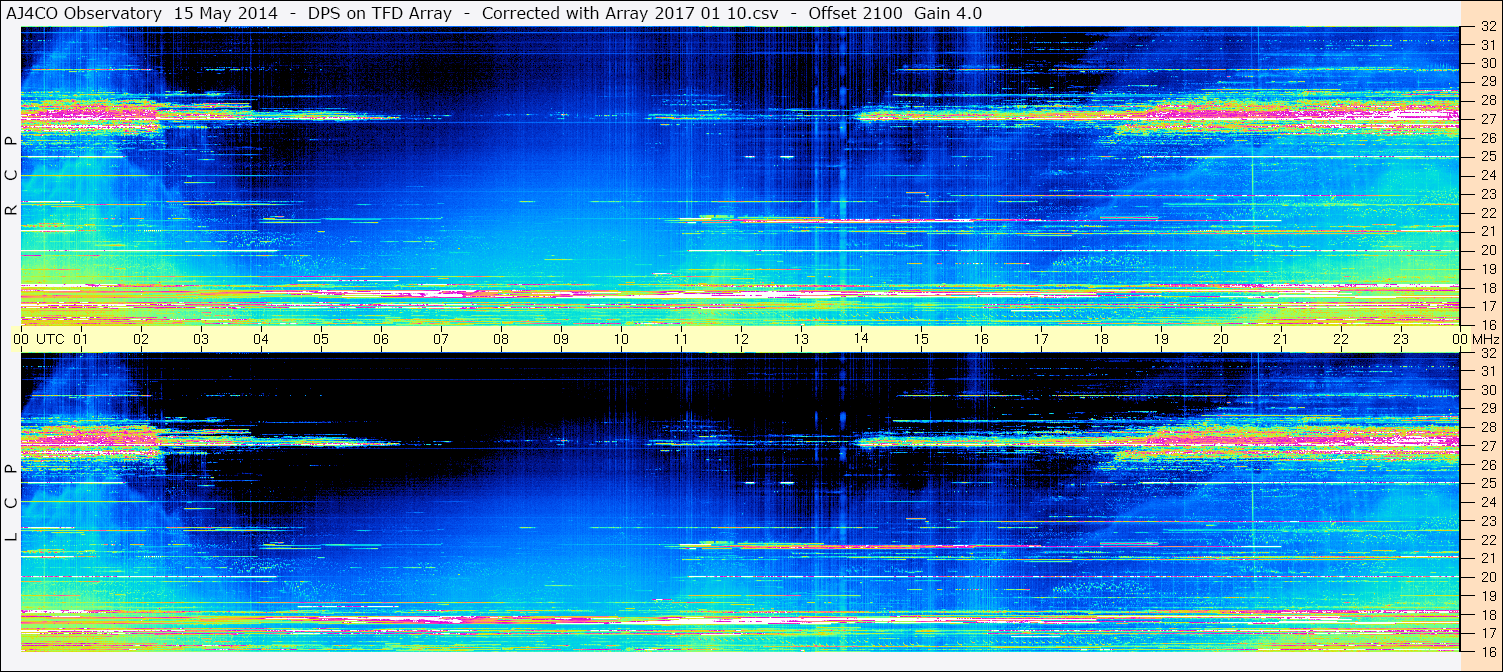1503x672 pixels.
Task: Select the 20 hour marker on the time axis
Action: 1221,339
